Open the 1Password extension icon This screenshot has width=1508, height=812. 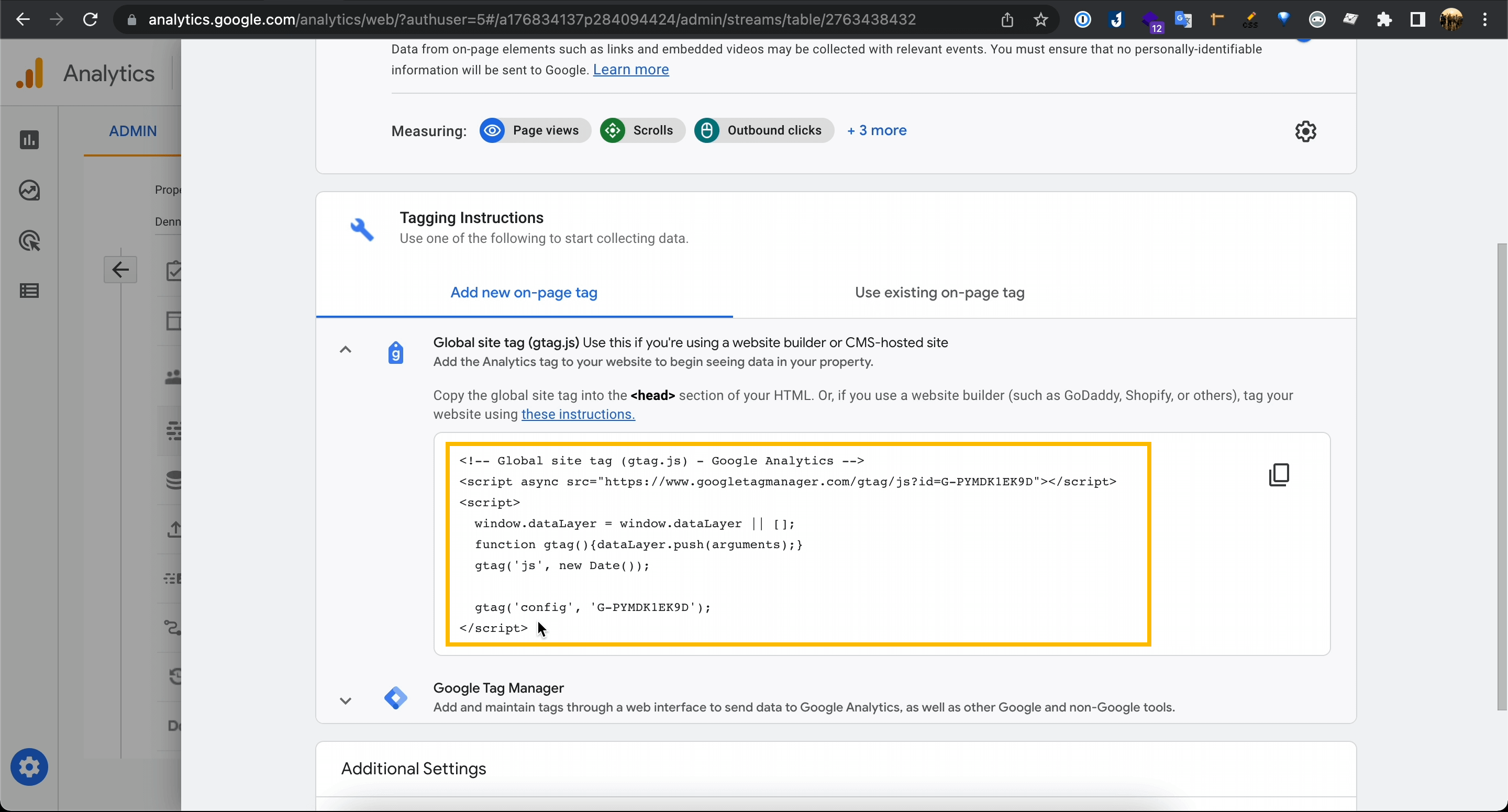point(1082,20)
